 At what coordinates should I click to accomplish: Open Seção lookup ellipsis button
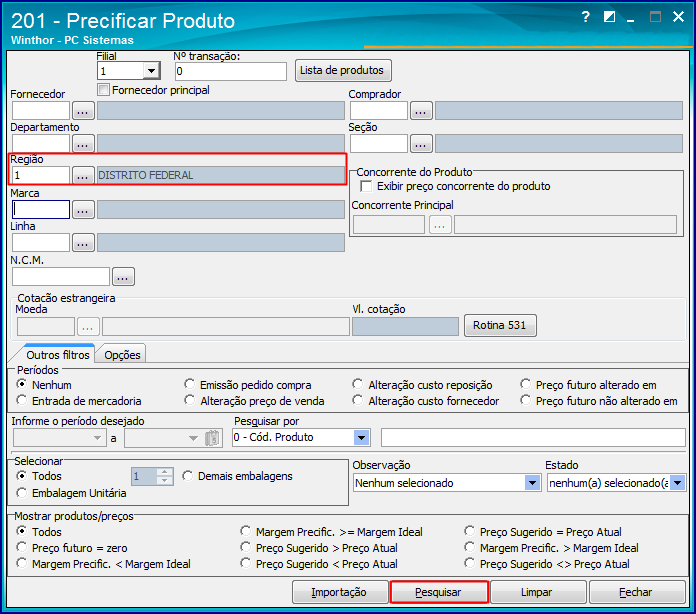coord(421,143)
